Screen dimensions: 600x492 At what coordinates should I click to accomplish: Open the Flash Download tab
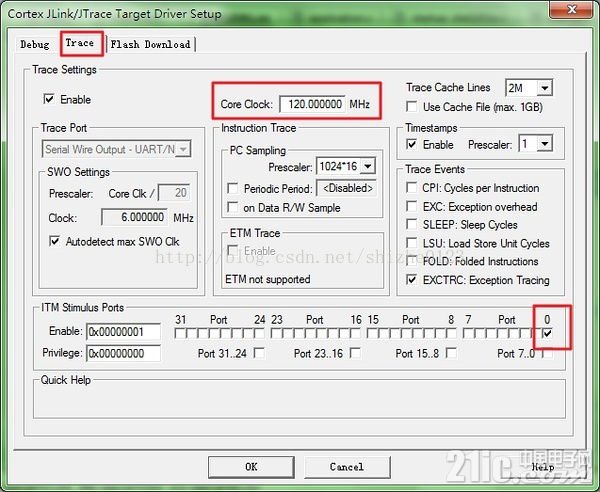point(151,44)
